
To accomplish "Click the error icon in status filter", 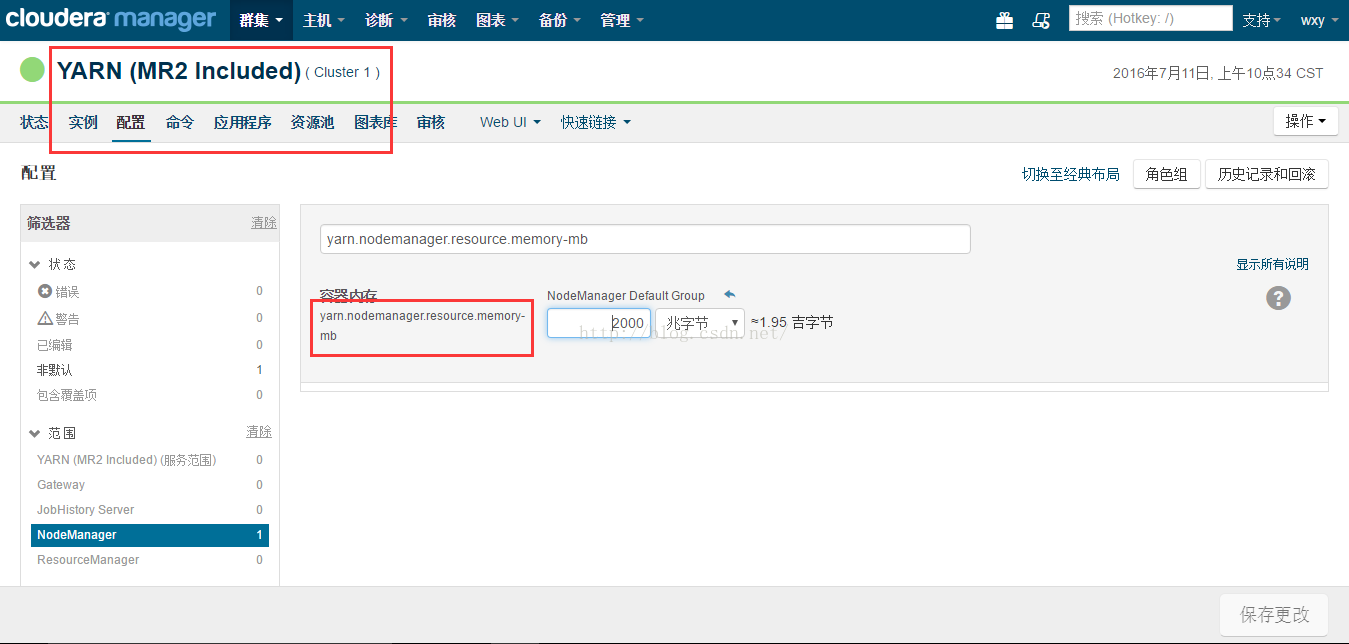I will click(44, 291).
